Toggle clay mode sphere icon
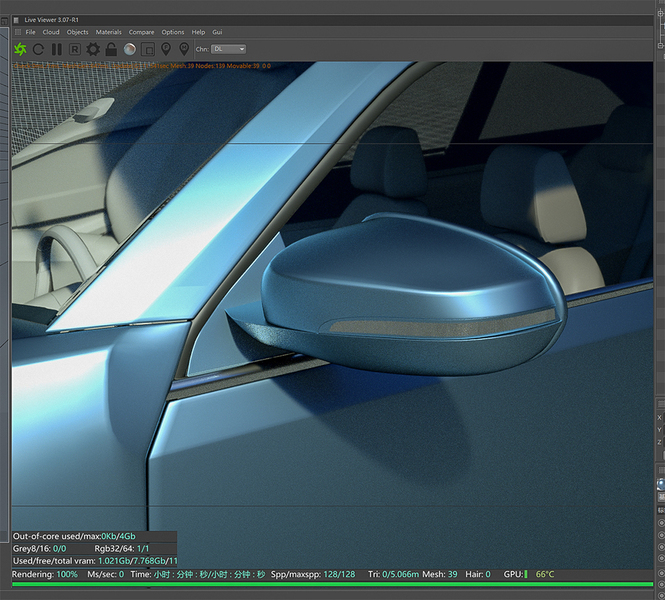Screen dimensions: 665x600 pyautogui.click(x=130, y=49)
